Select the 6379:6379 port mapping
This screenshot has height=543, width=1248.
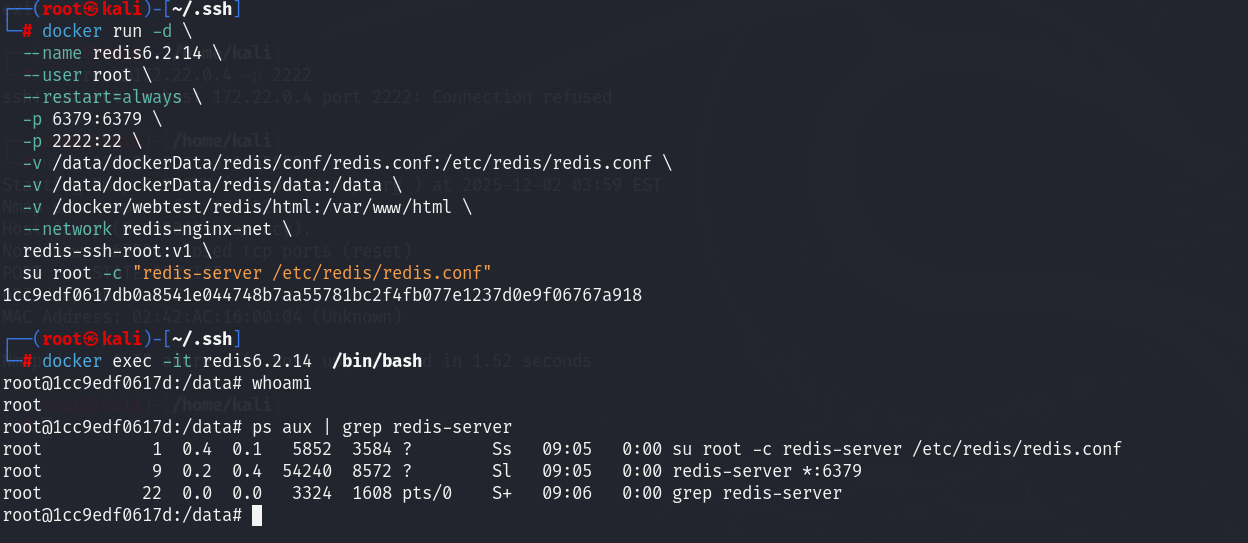96,119
